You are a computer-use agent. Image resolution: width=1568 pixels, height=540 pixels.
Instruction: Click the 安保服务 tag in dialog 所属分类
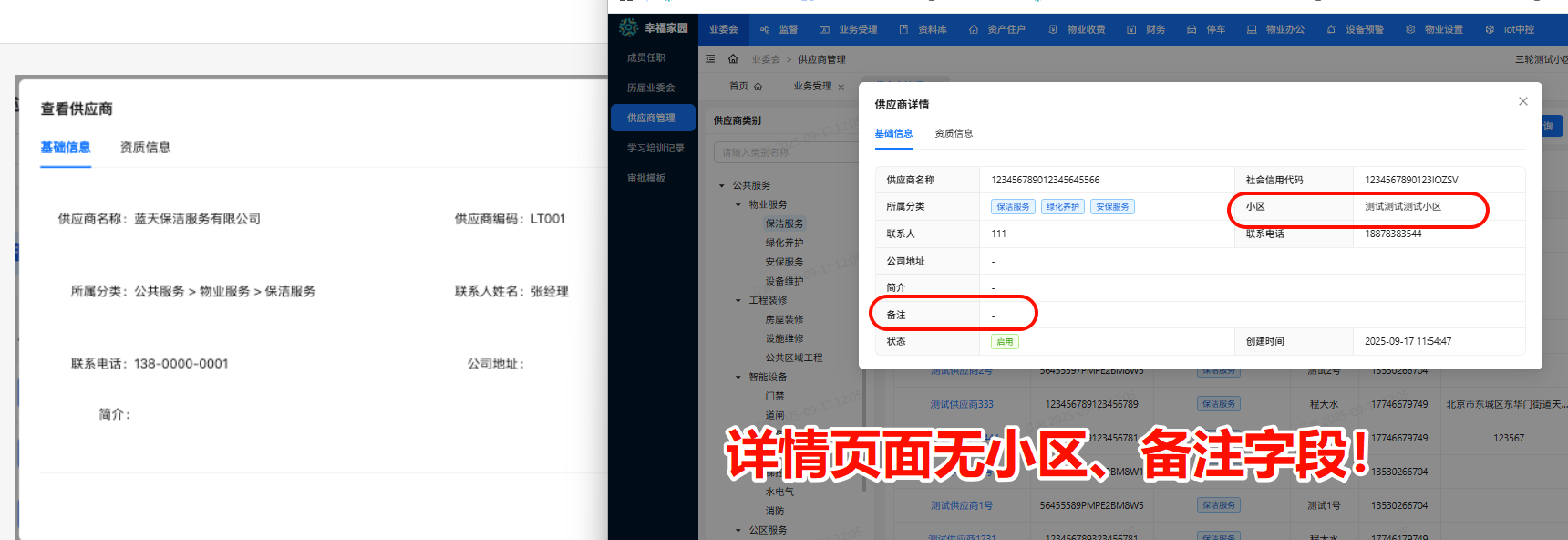pyautogui.click(x=1112, y=207)
